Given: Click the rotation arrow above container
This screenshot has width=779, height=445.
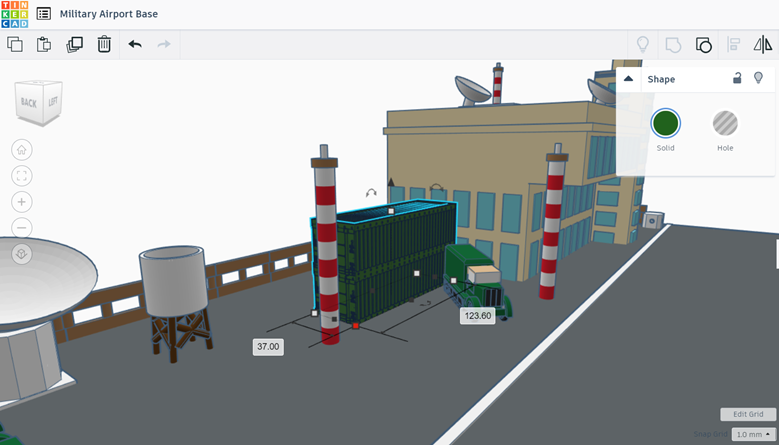Looking at the screenshot, I should coord(437,188).
